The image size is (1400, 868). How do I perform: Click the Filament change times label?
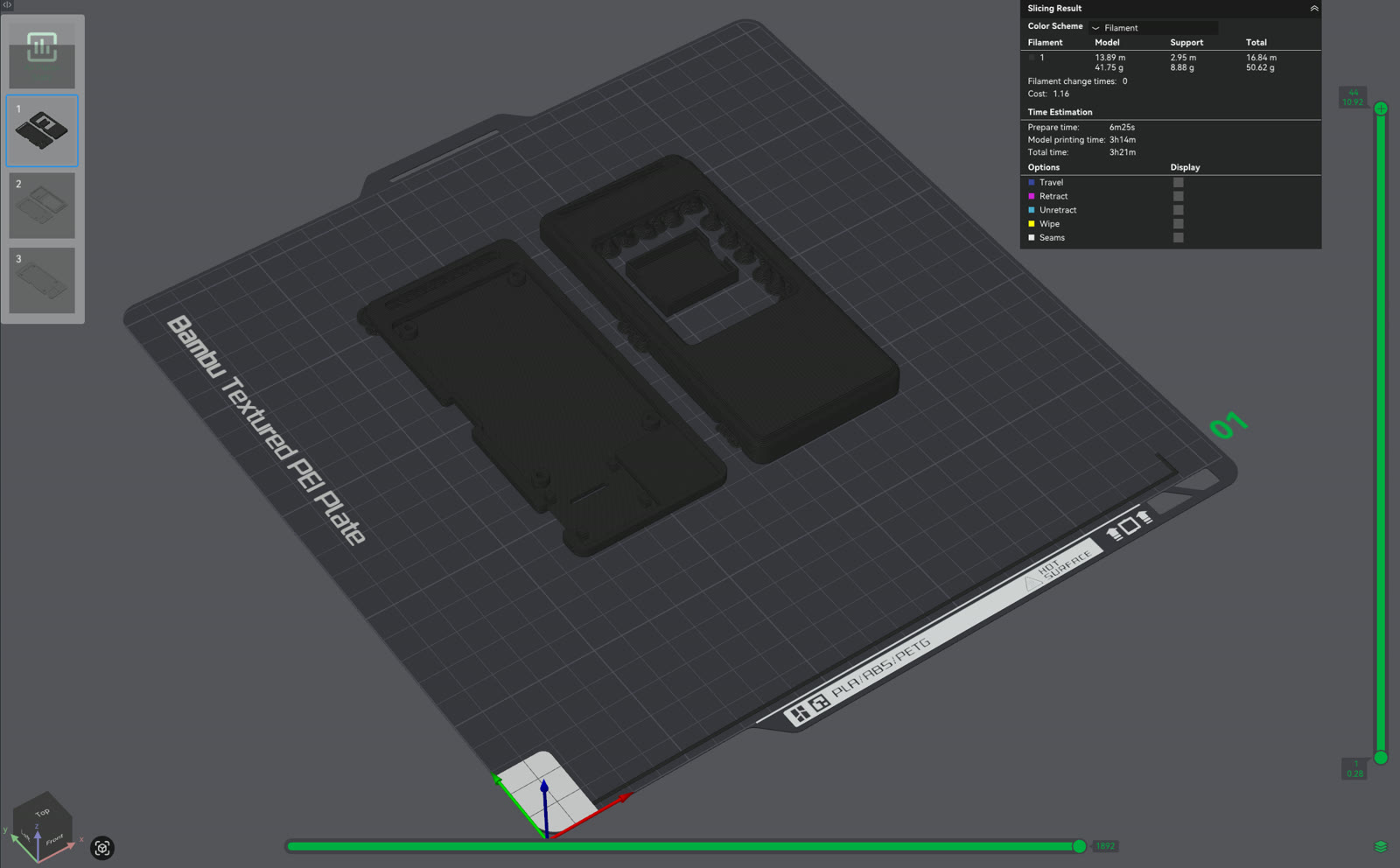pos(1072,81)
